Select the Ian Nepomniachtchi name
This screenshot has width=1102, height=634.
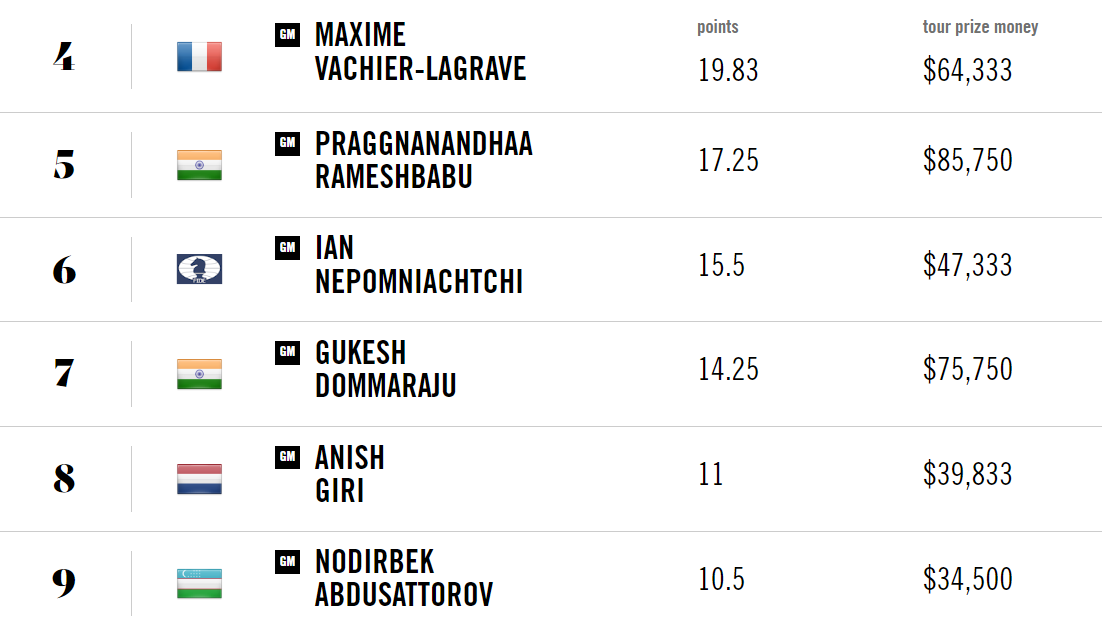(419, 265)
